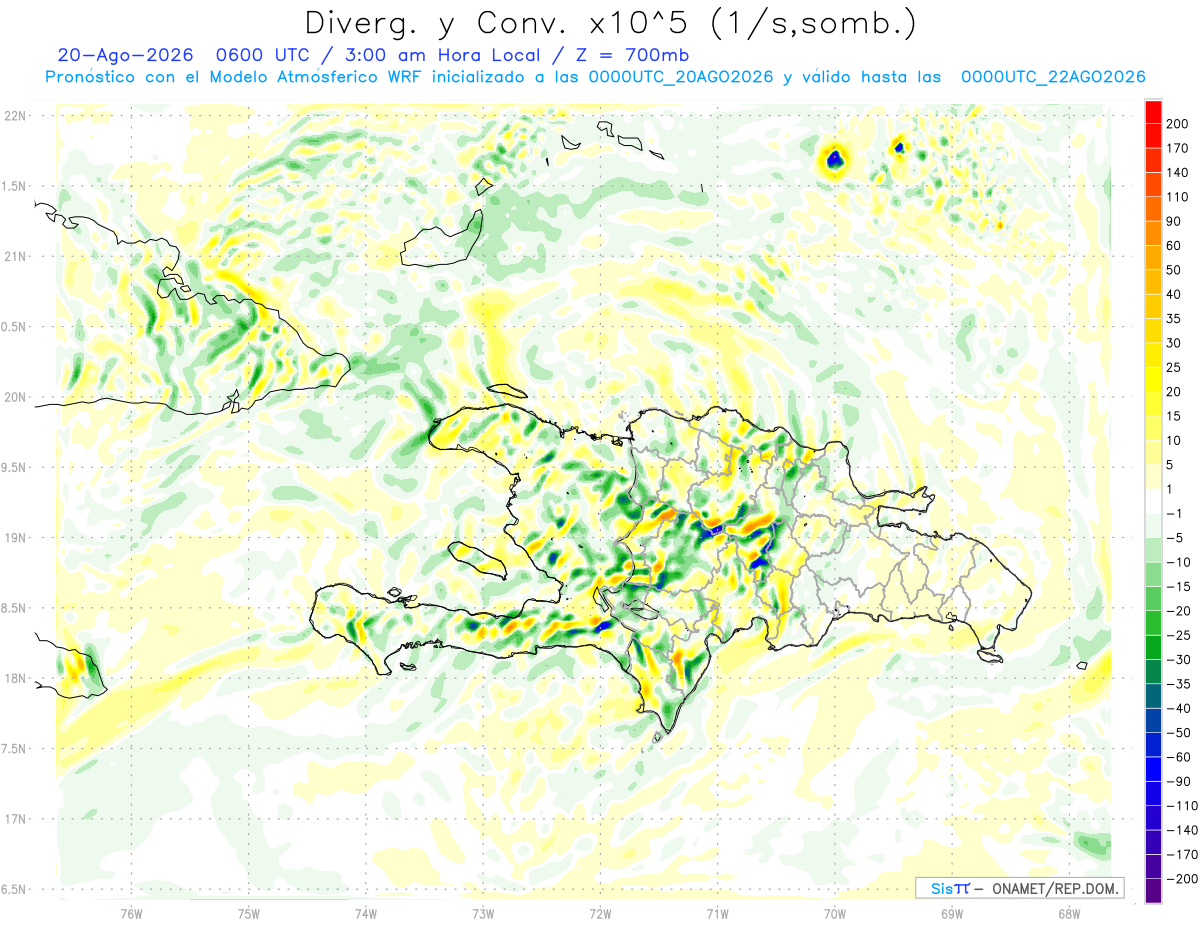This screenshot has height=927, width=1200.
Task: Click the '68W' longitude label
Action: click(1069, 913)
